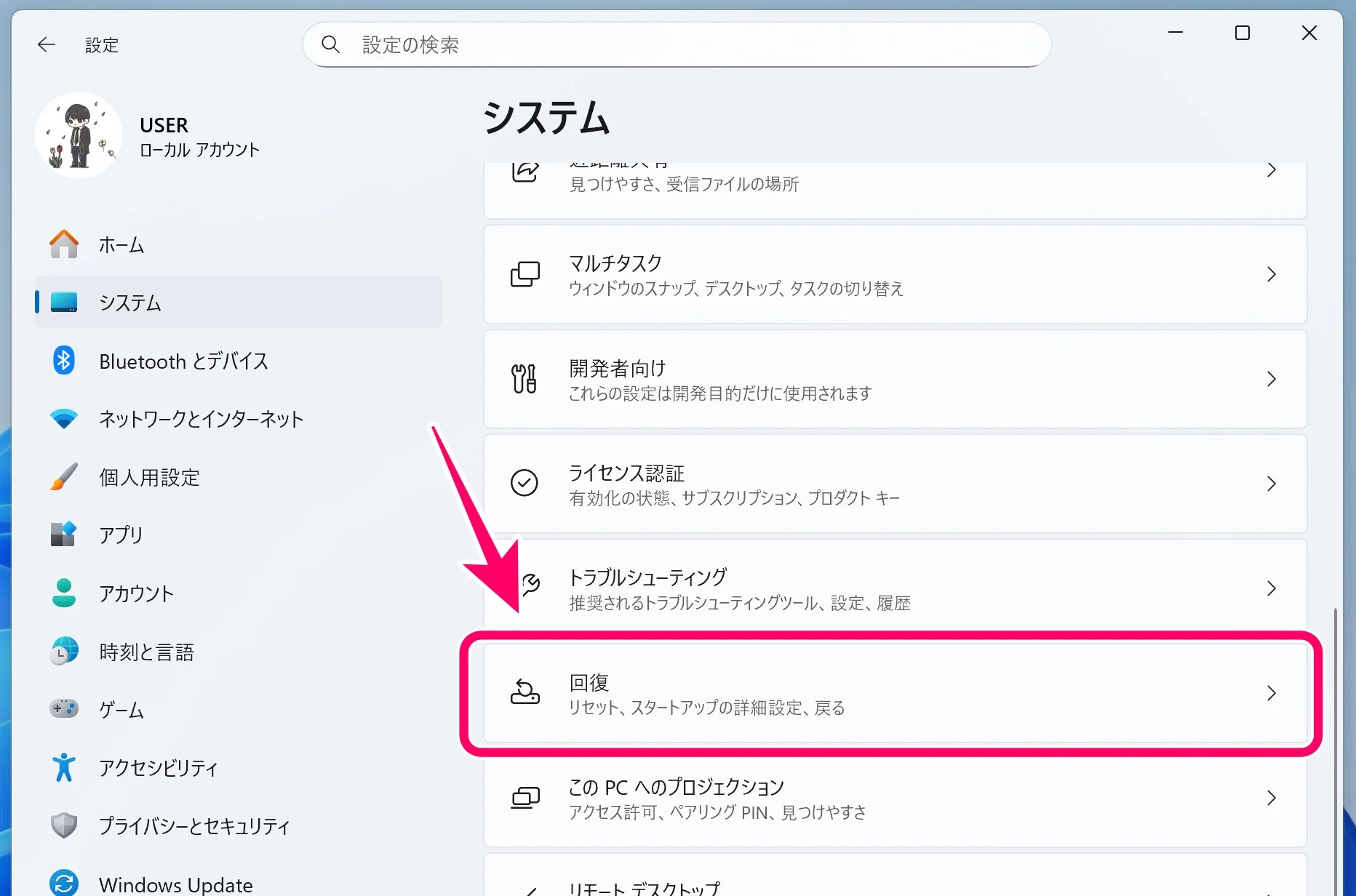Image resolution: width=1356 pixels, height=896 pixels.
Task: Open アクセシビリティ in the sidebar
Action: (239, 767)
